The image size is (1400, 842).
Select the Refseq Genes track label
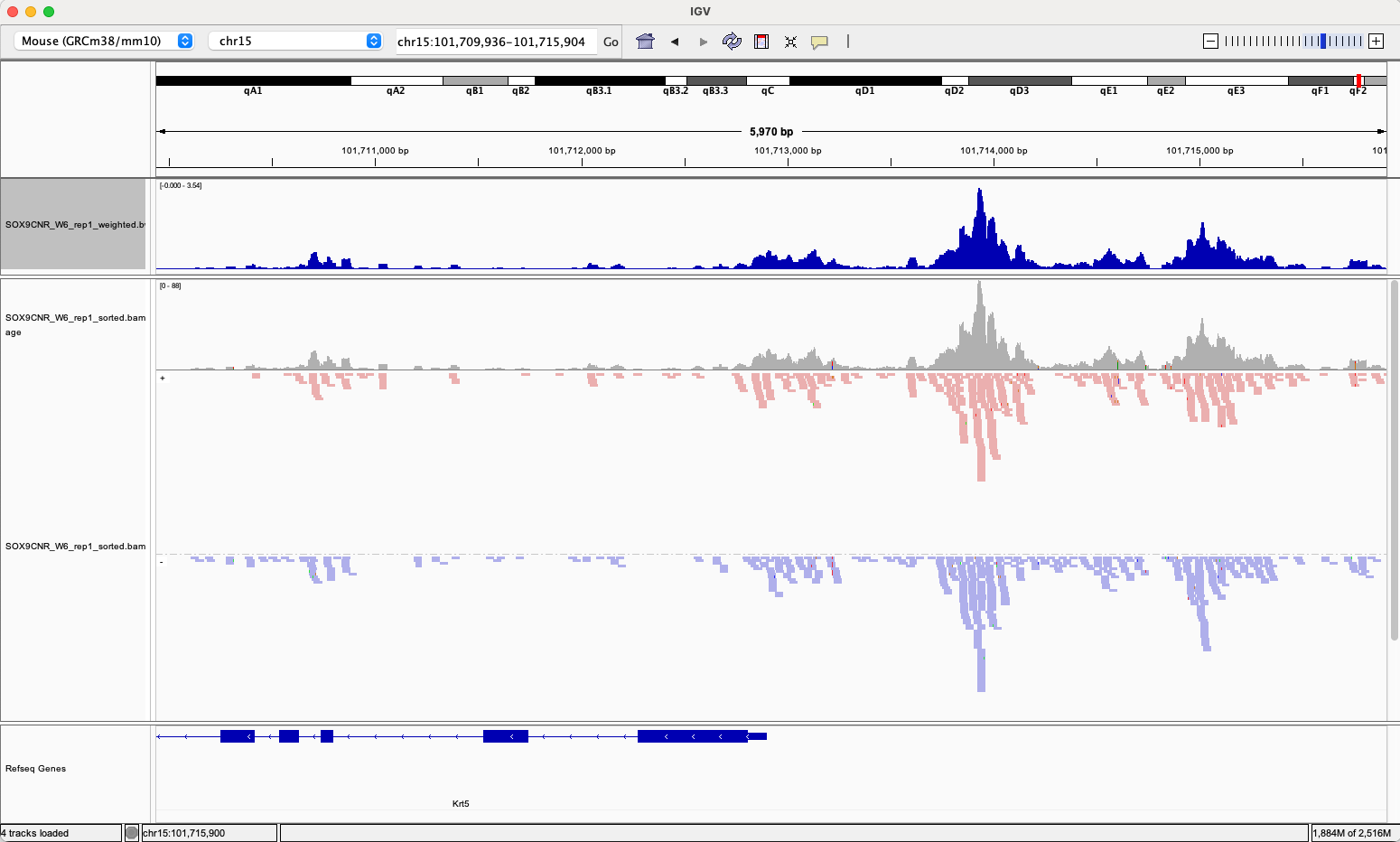(35, 769)
